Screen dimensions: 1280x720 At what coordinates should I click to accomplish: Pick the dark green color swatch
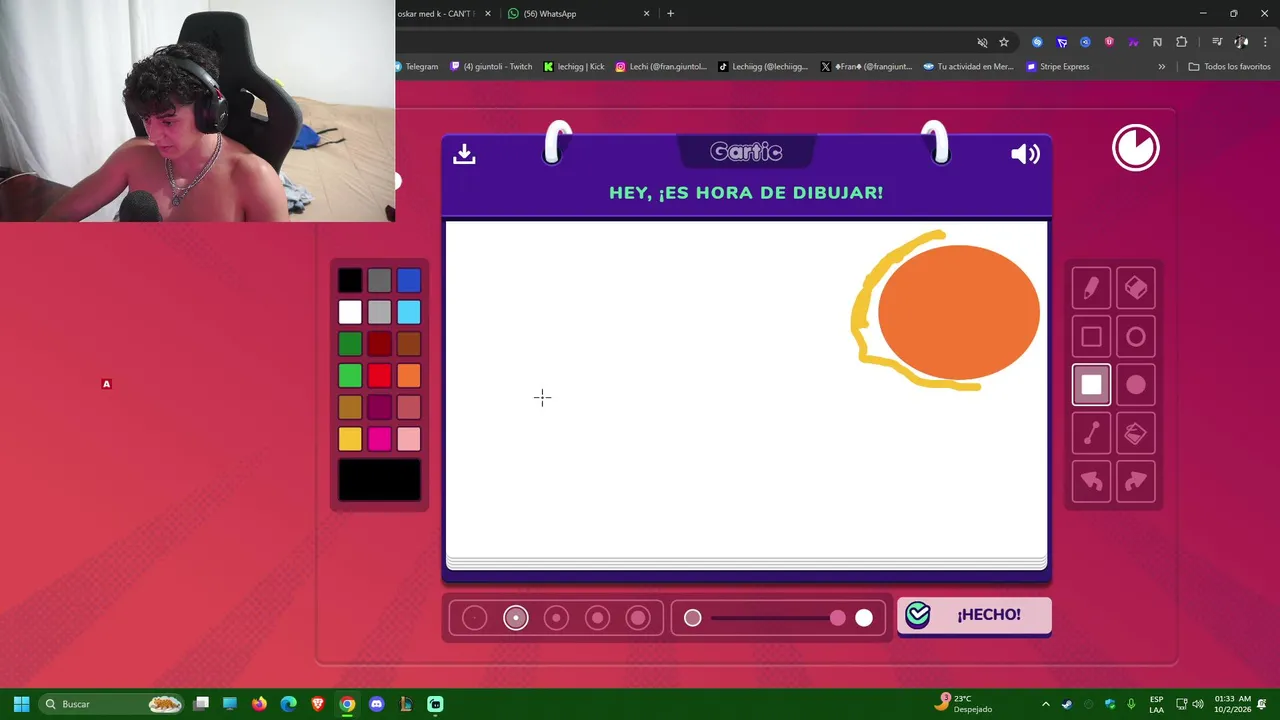350,344
